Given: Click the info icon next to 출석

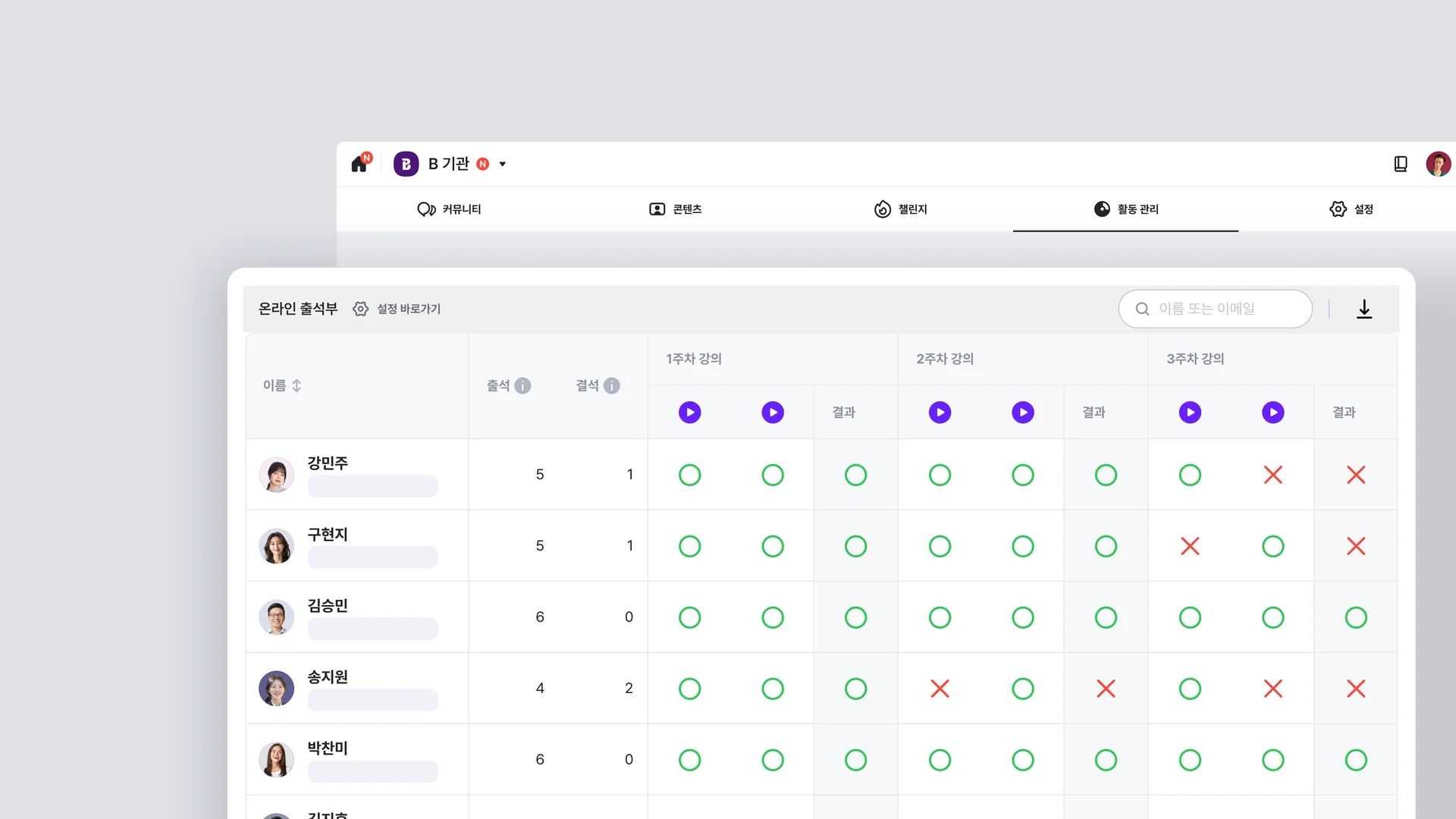Looking at the screenshot, I should tap(522, 385).
